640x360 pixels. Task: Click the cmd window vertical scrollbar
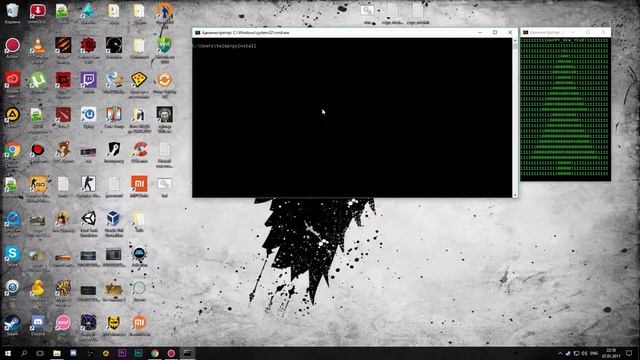click(x=515, y=118)
